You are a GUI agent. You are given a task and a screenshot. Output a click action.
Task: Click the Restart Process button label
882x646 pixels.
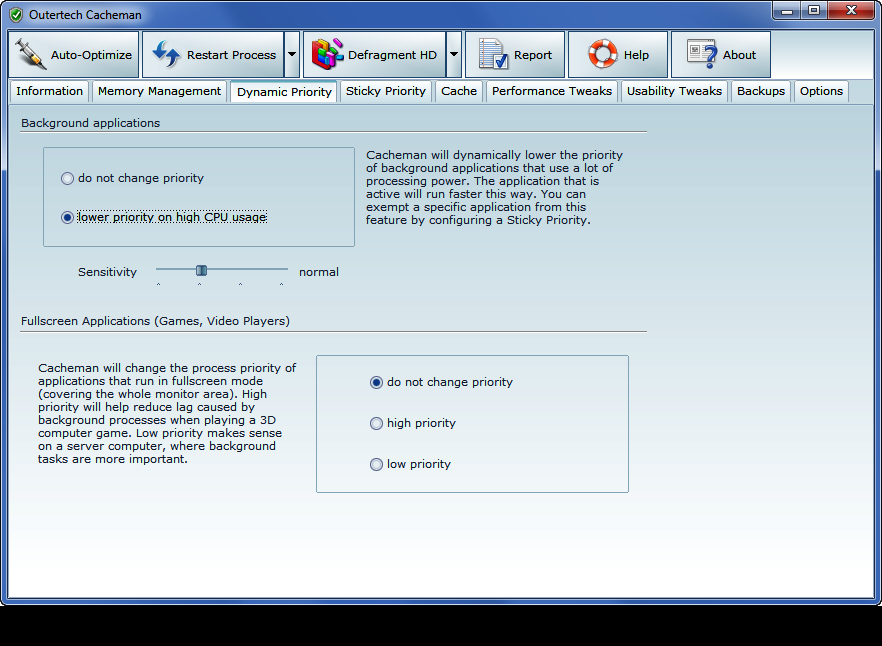click(231, 55)
